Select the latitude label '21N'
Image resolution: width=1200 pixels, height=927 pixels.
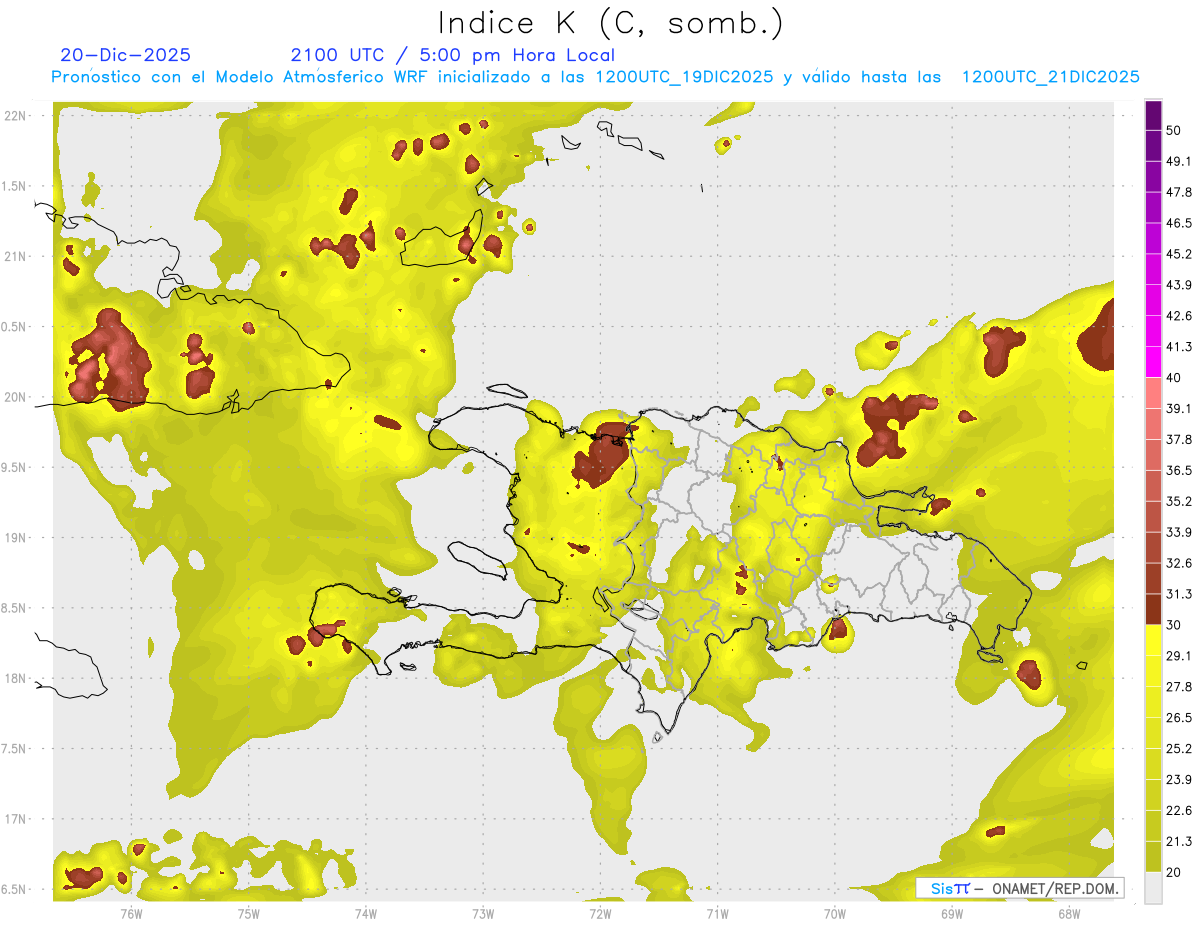click(x=16, y=256)
